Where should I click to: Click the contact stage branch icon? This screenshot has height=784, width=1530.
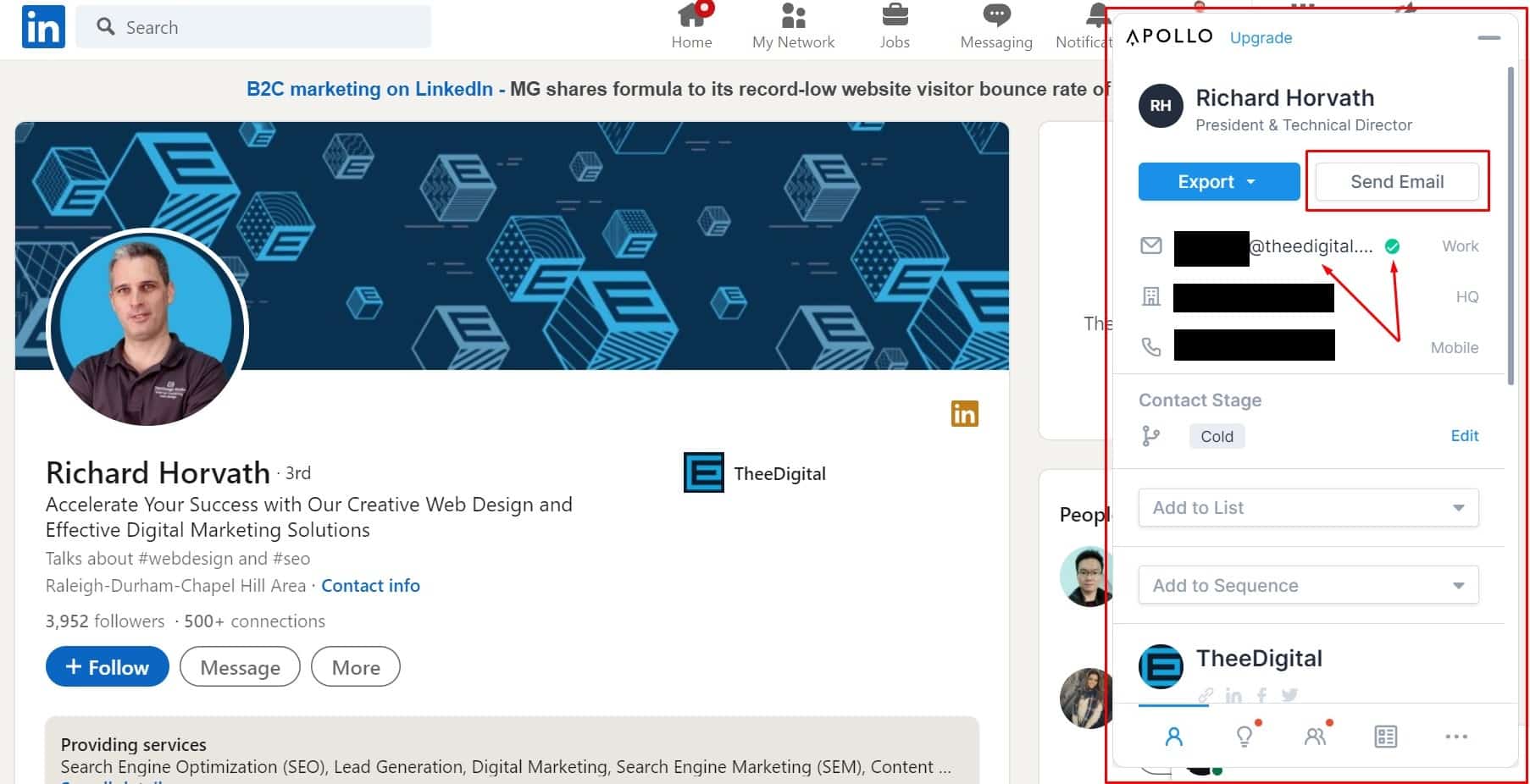tap(1150, 436)
